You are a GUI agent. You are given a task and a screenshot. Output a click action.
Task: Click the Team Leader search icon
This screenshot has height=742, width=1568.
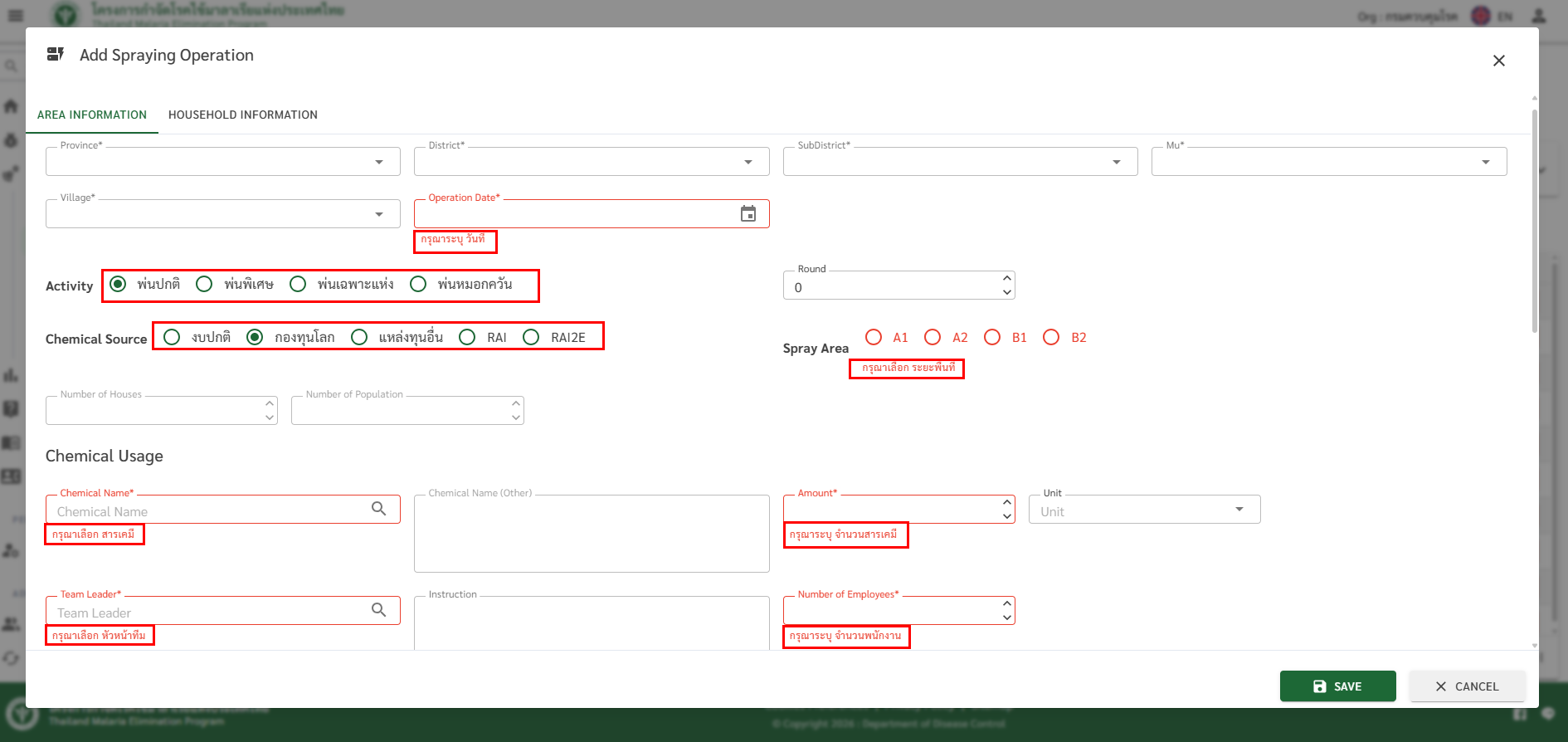click(x=378, y=610)
